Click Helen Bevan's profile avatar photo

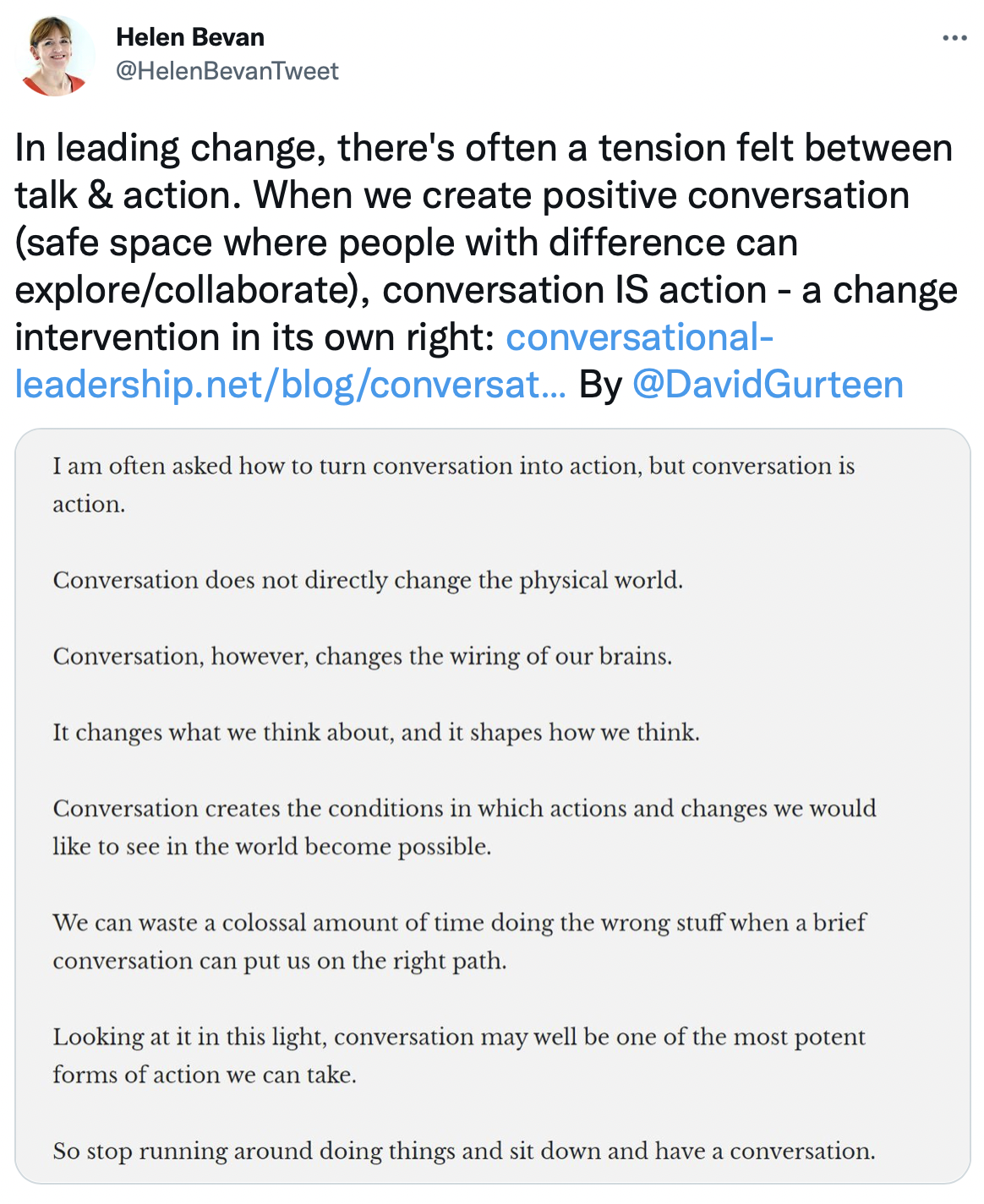[x=55, y=55]
